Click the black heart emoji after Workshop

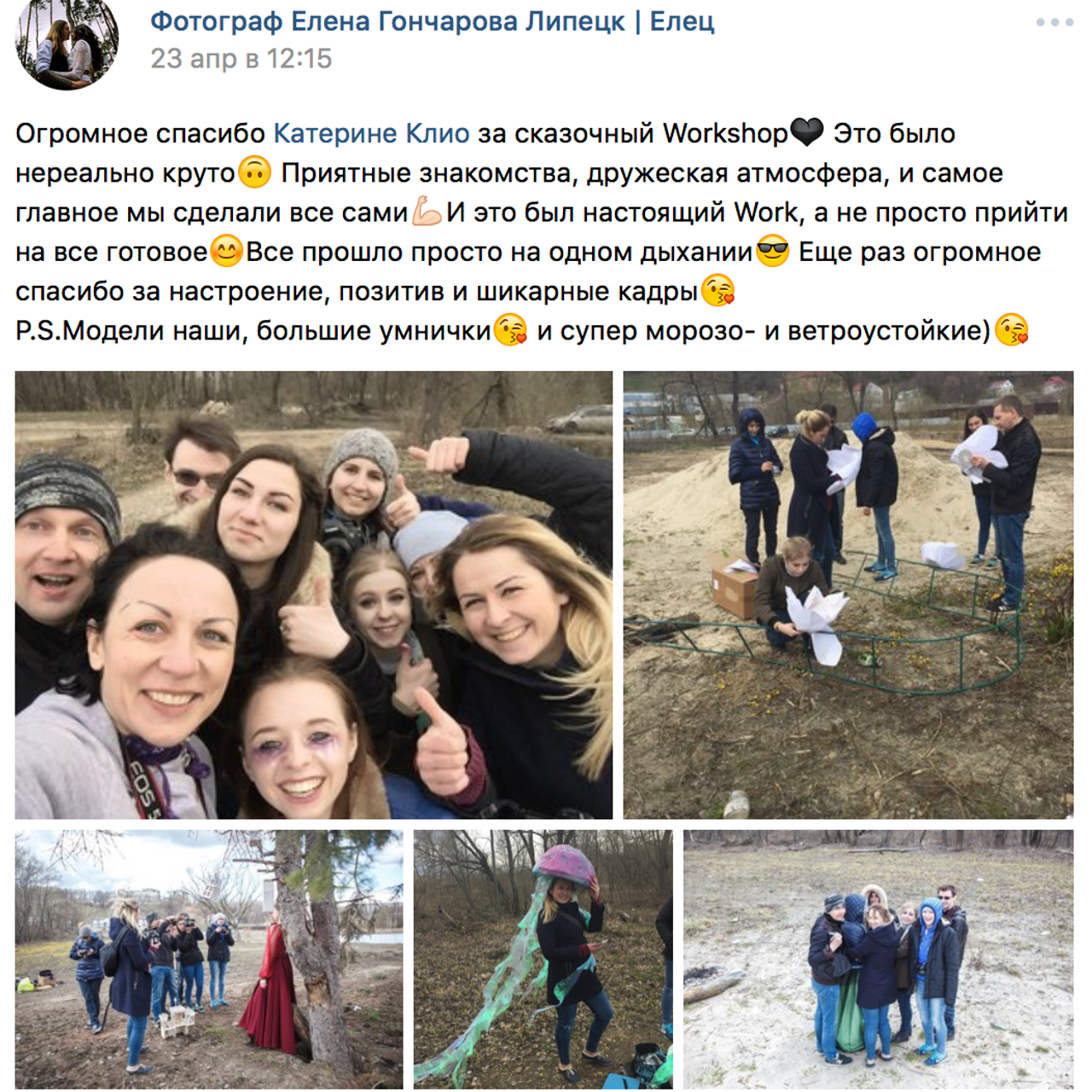(806, 132)
